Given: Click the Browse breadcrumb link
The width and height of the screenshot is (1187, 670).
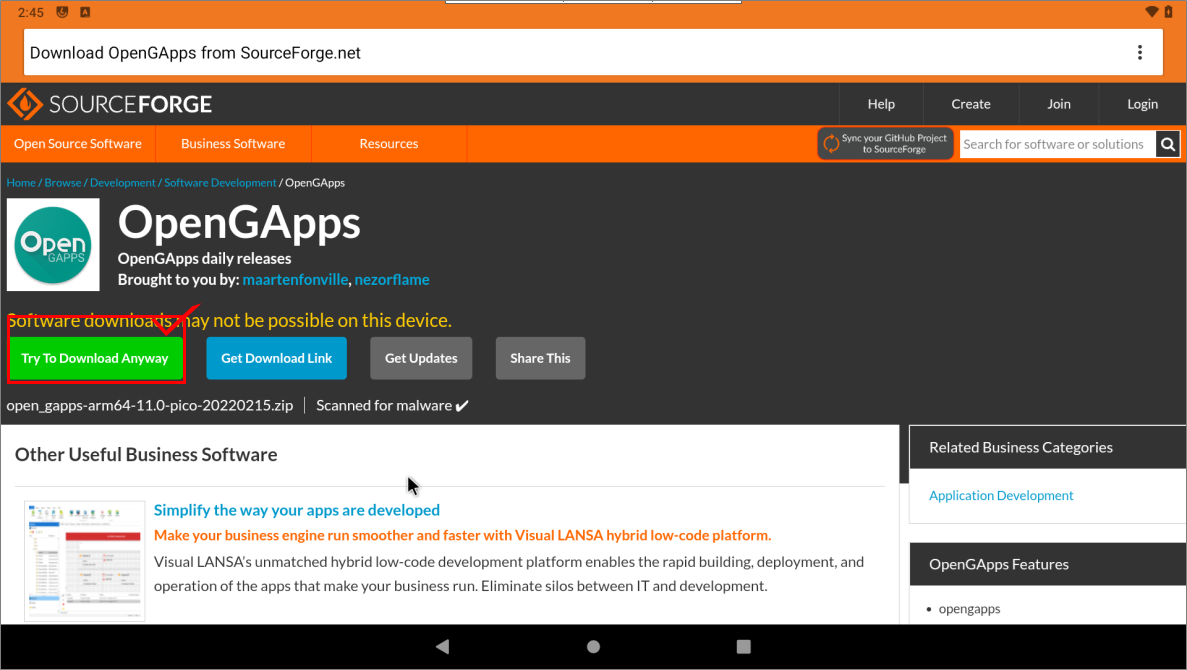Looking at the screenshot, I should coord(63,182).
